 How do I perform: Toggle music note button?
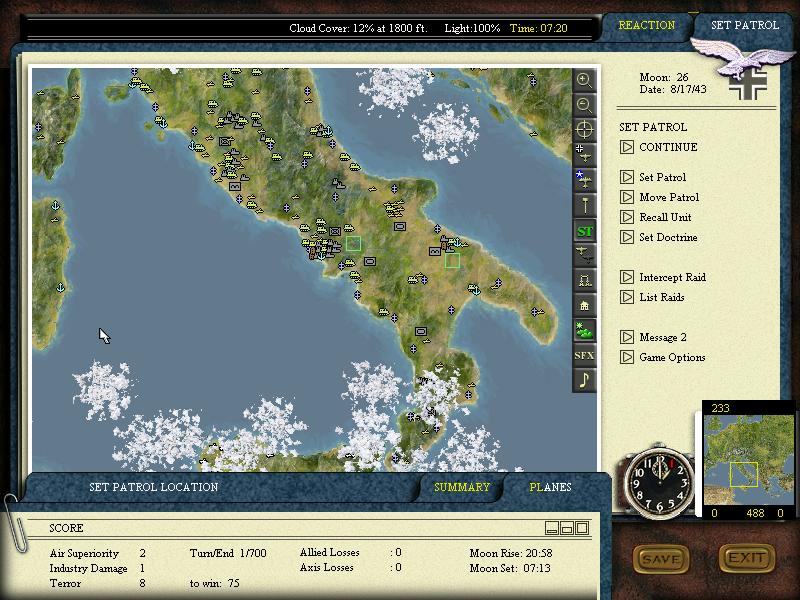pyautogui.click(x=584, y=380)
